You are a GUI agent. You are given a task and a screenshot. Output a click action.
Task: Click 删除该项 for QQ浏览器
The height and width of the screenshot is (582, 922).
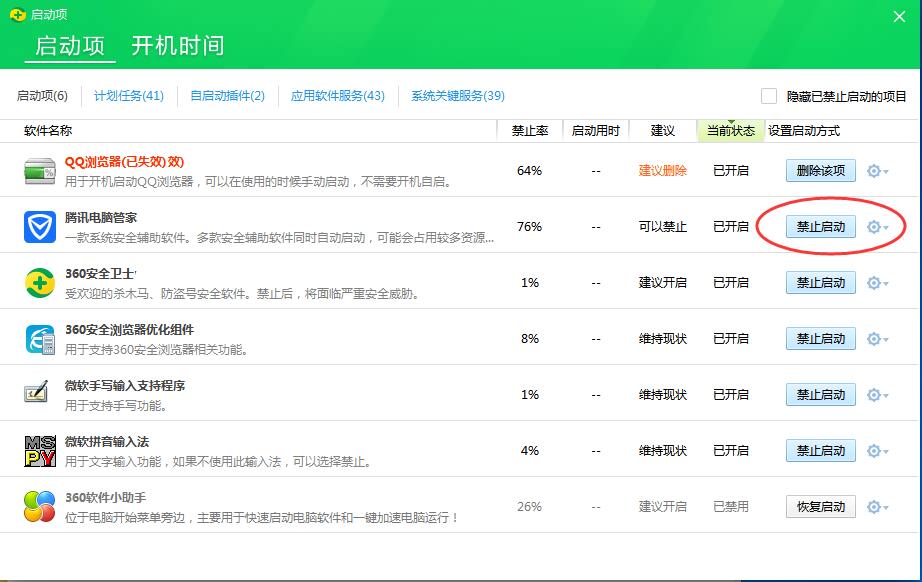(x=821, y=171)
